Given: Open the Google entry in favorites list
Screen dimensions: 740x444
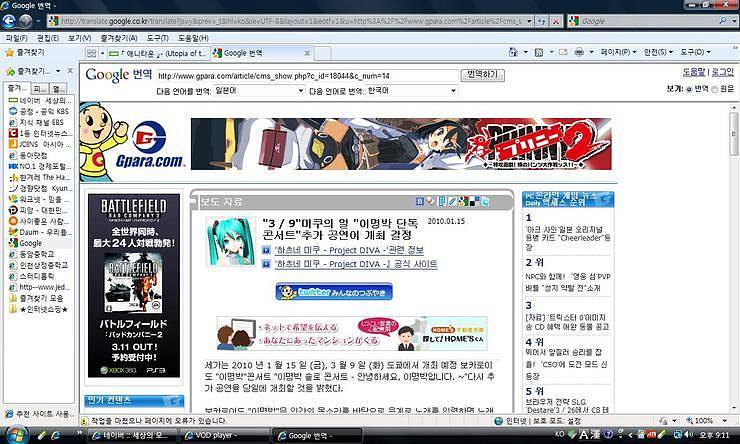Looking at the screenshot, I should tap(30, 243).
